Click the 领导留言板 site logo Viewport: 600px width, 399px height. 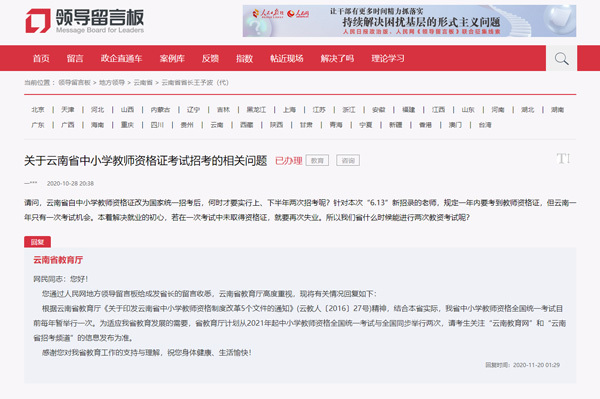point(85,21)
